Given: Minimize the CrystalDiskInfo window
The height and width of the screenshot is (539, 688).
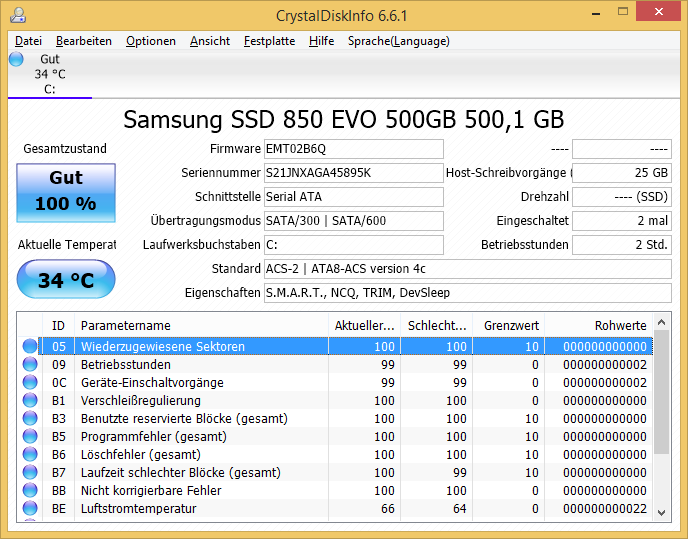Looking at the screenshot, I should point(596,13).
